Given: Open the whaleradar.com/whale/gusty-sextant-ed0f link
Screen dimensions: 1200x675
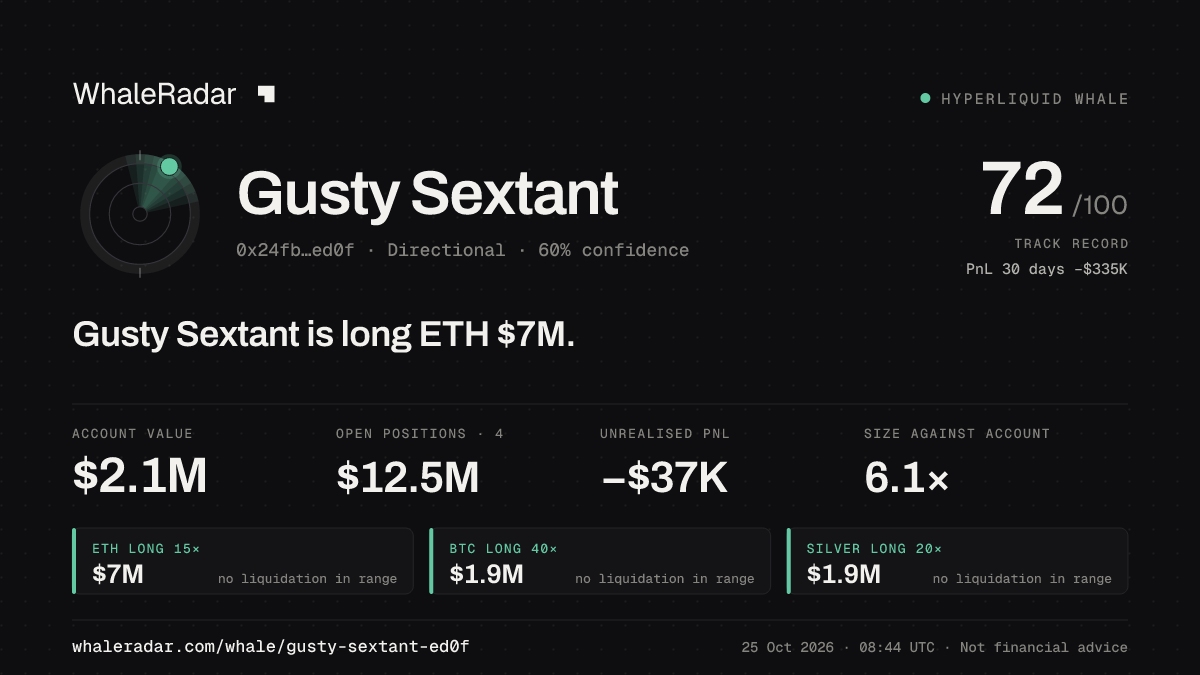Looking at the screenshot, I should (271, 647).
